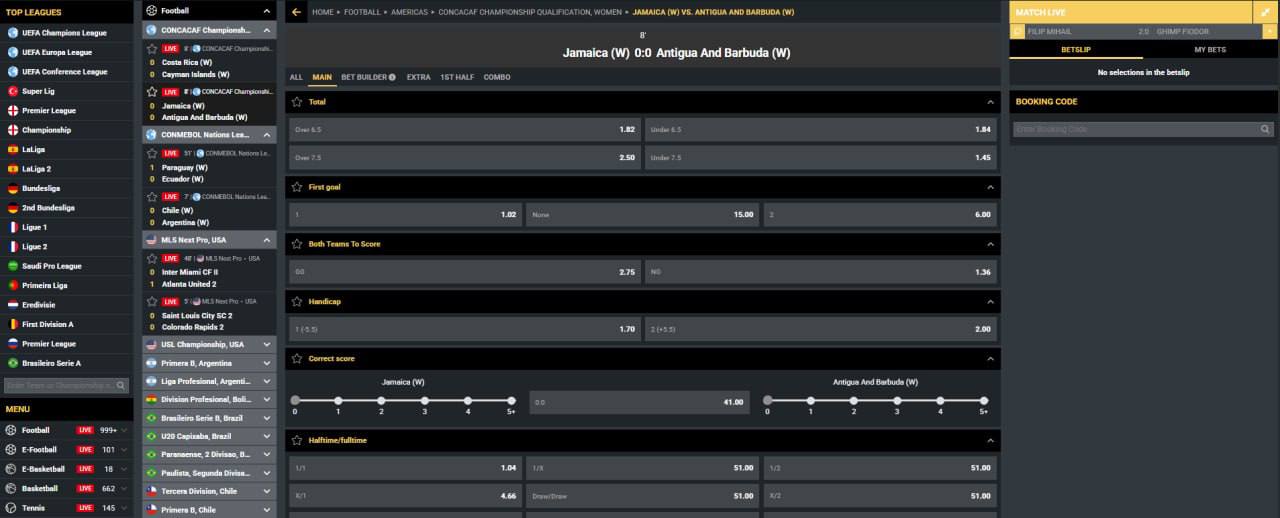This screenshot has height=518, width=1280.
Task: Click the Bet Builder info icon
Action: (392, 77)
